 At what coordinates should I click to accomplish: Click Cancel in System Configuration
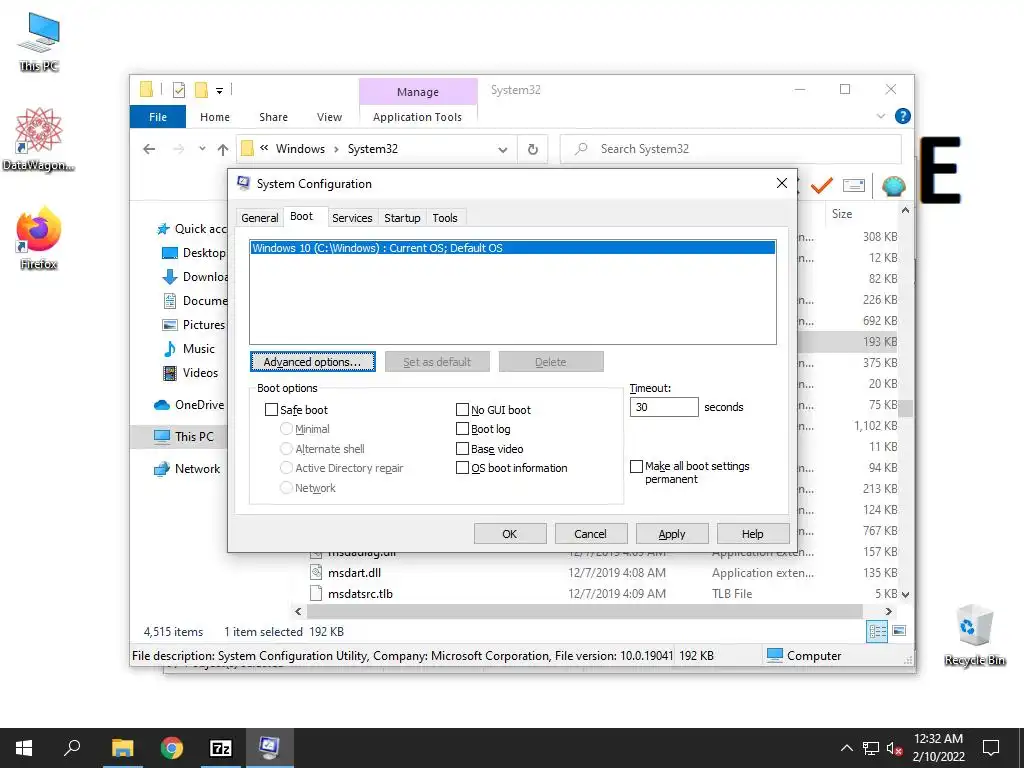(591, 534)
